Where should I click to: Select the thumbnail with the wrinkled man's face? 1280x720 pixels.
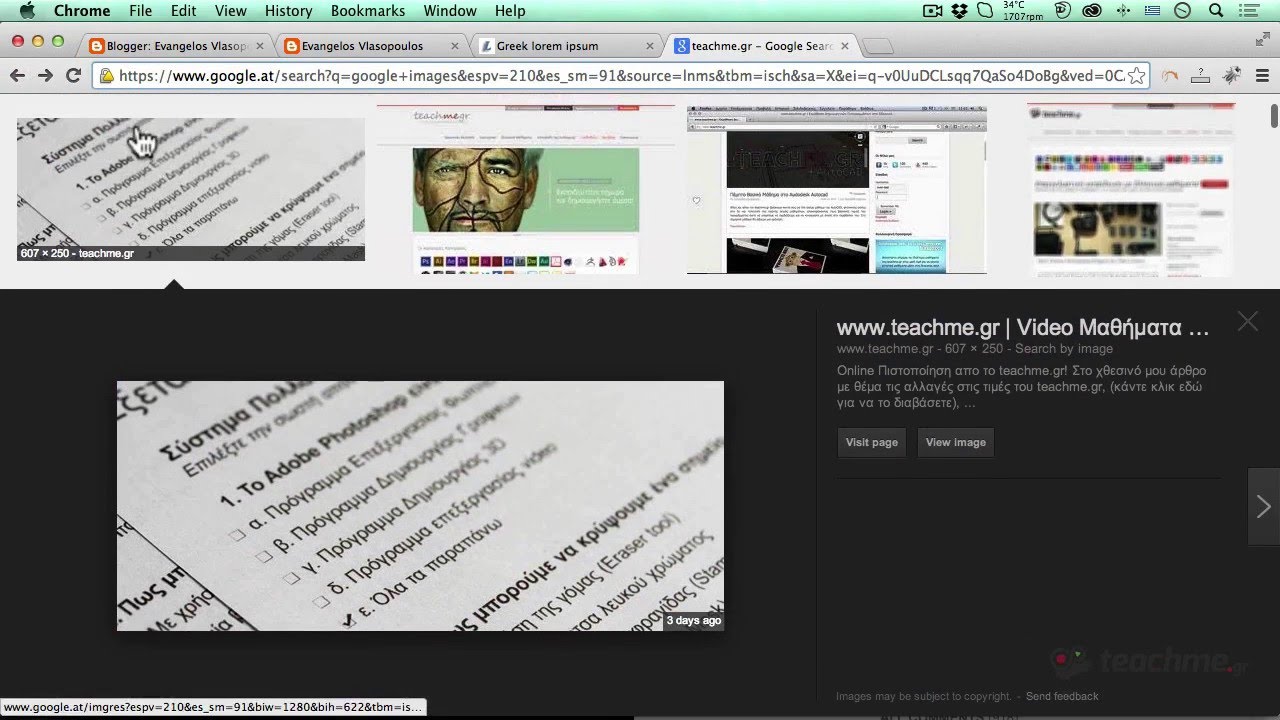pos(526,190)
